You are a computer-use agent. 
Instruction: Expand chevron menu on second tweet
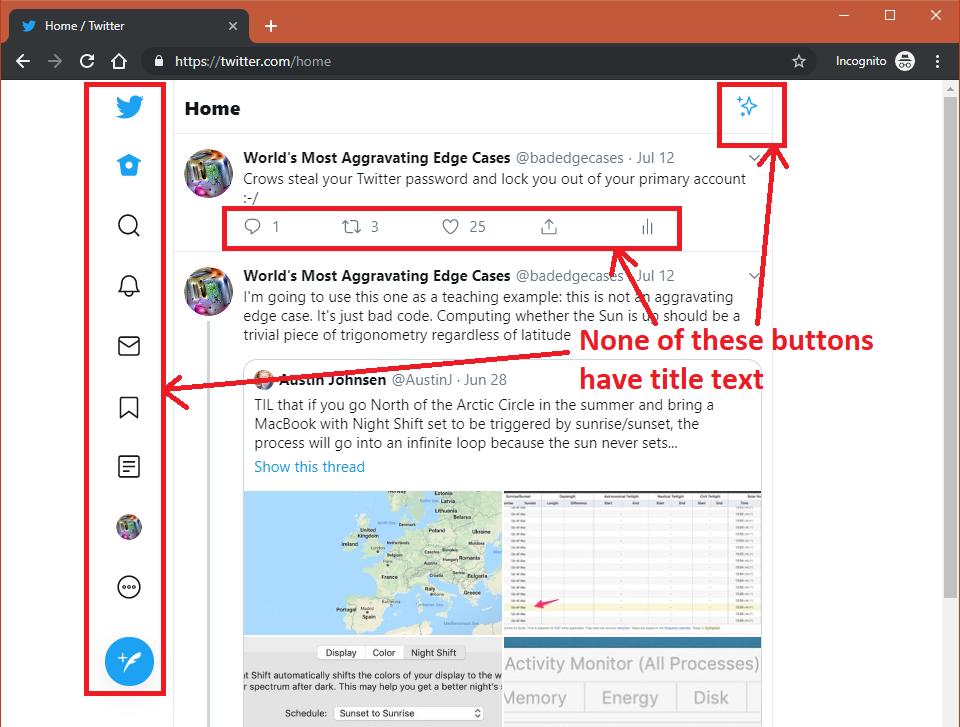pos(754,276)
